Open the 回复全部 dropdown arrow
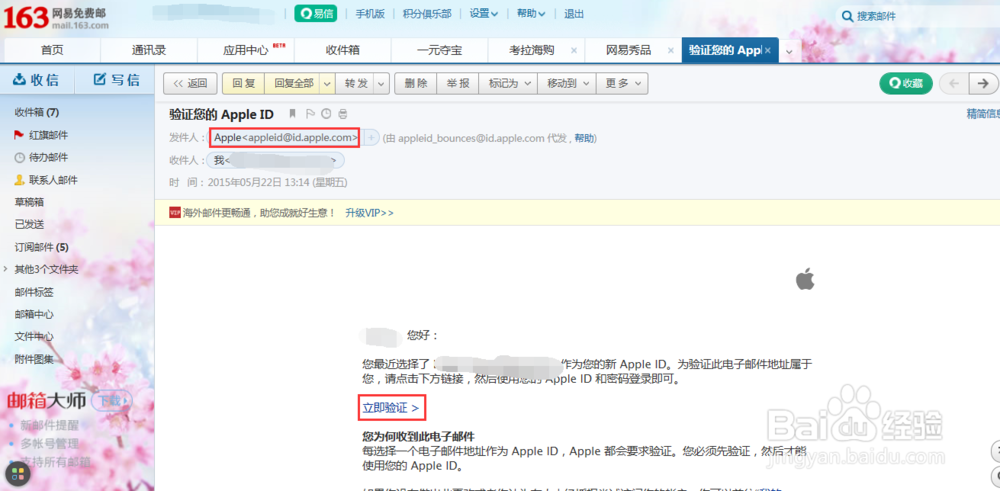Image resolution: width=1000 pixels, height=491 pixels. [327, 84]
